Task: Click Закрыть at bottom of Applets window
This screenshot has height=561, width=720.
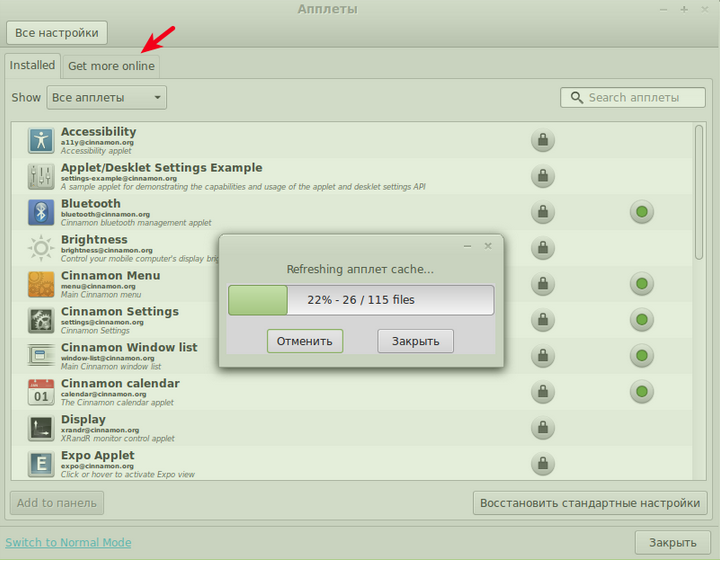Action: (x=673, y=543)
